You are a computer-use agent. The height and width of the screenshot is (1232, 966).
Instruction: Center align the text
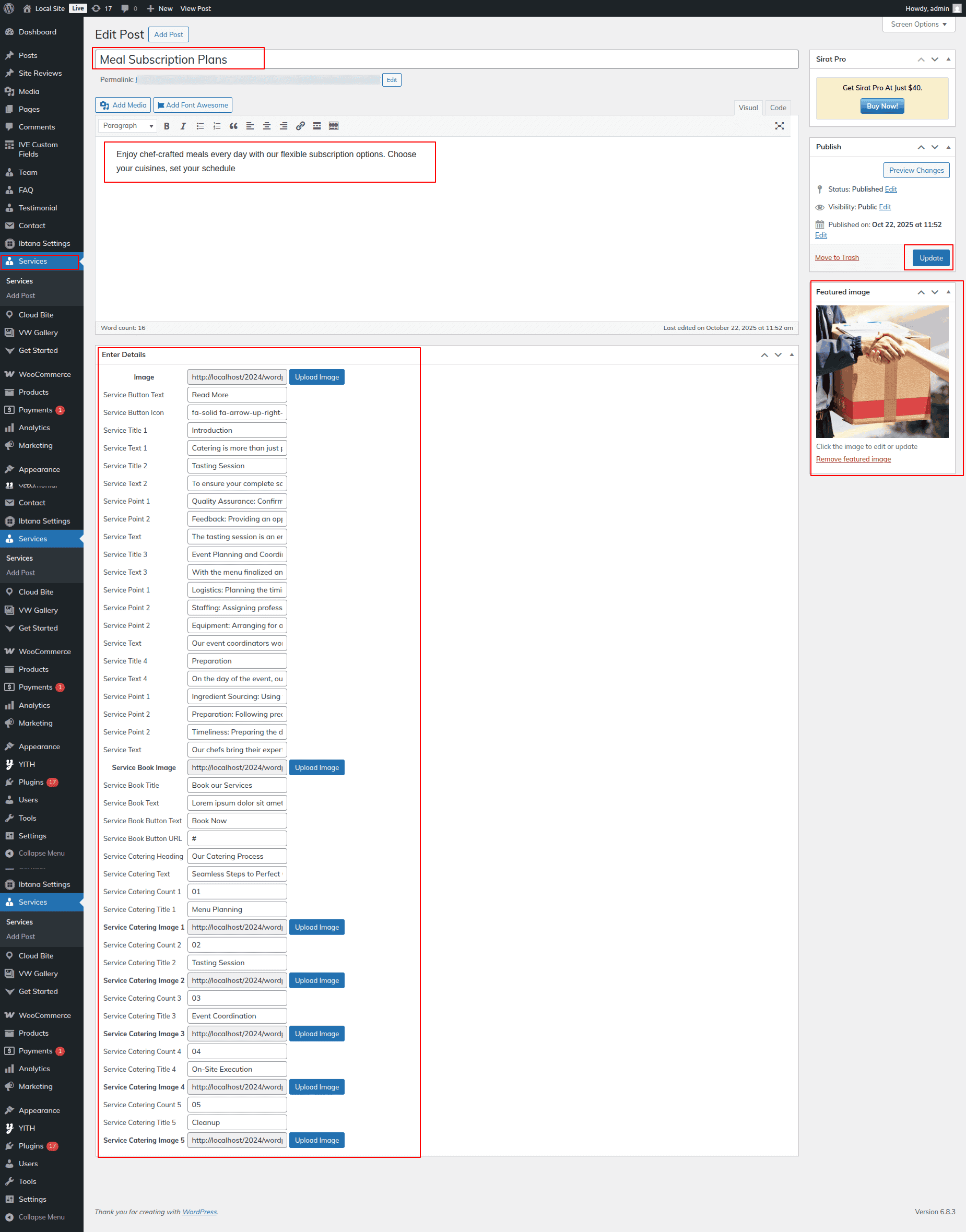pos(267,126)
